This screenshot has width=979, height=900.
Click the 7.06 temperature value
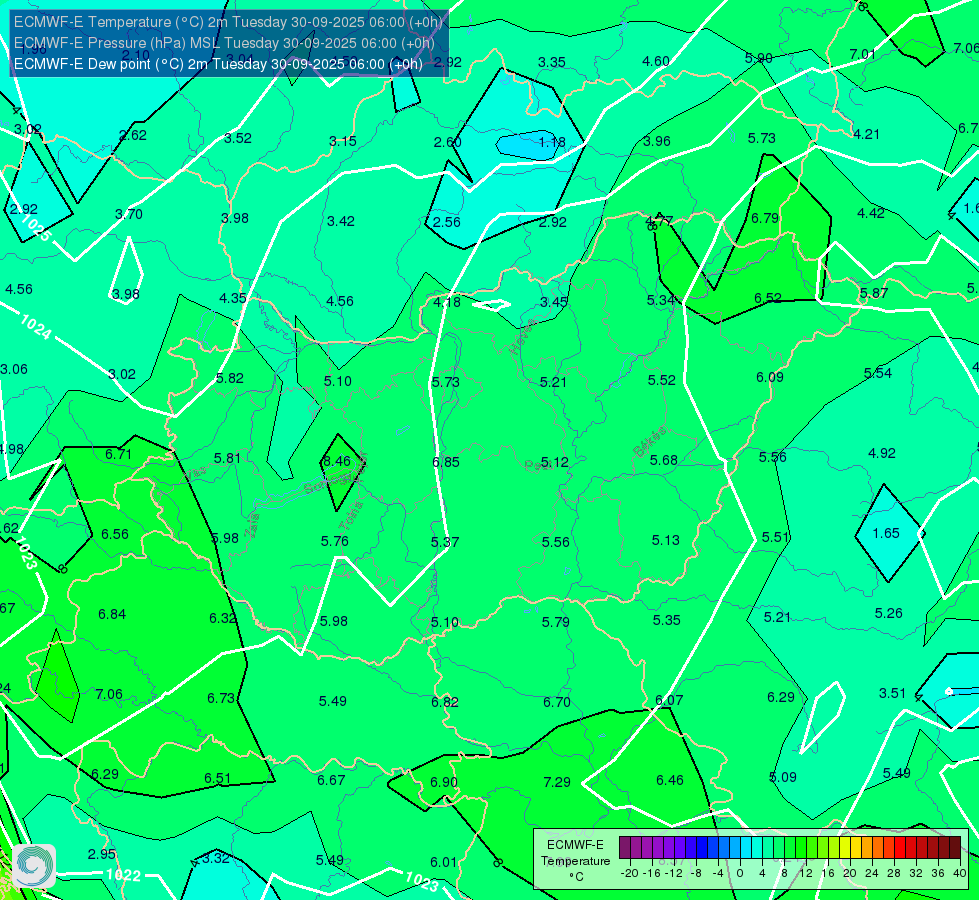109,695
